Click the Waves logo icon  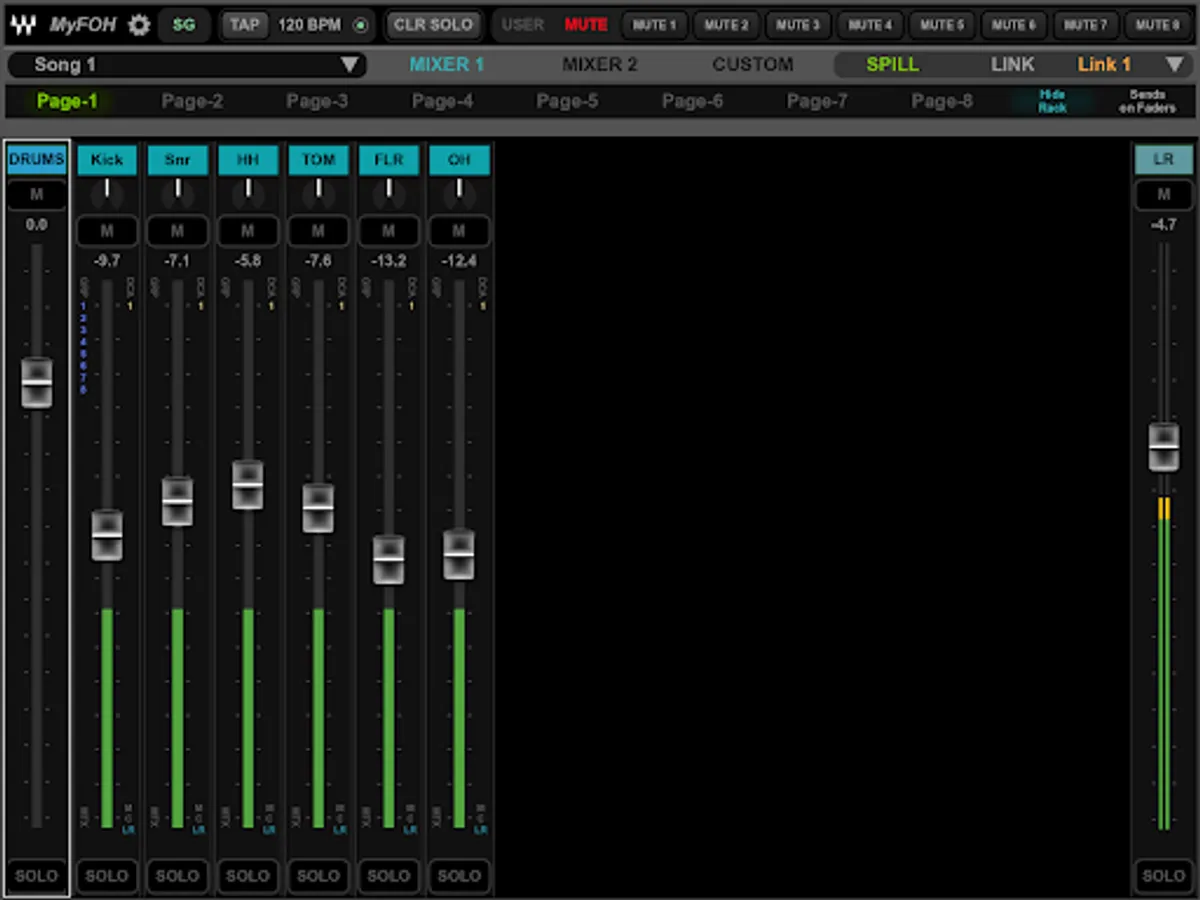point(24,25)
